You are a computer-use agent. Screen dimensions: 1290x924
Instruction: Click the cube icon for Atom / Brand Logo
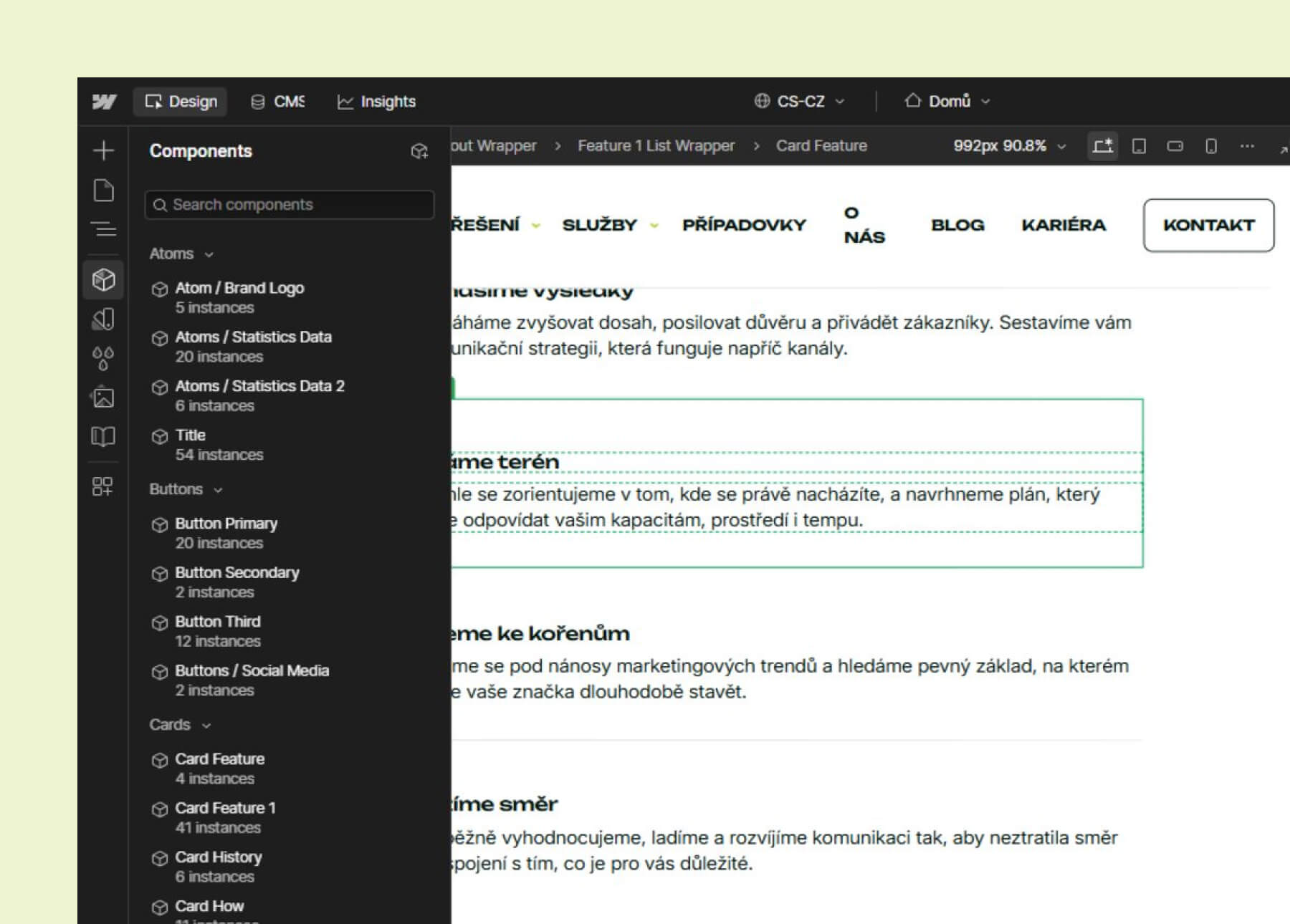[159, 289]
